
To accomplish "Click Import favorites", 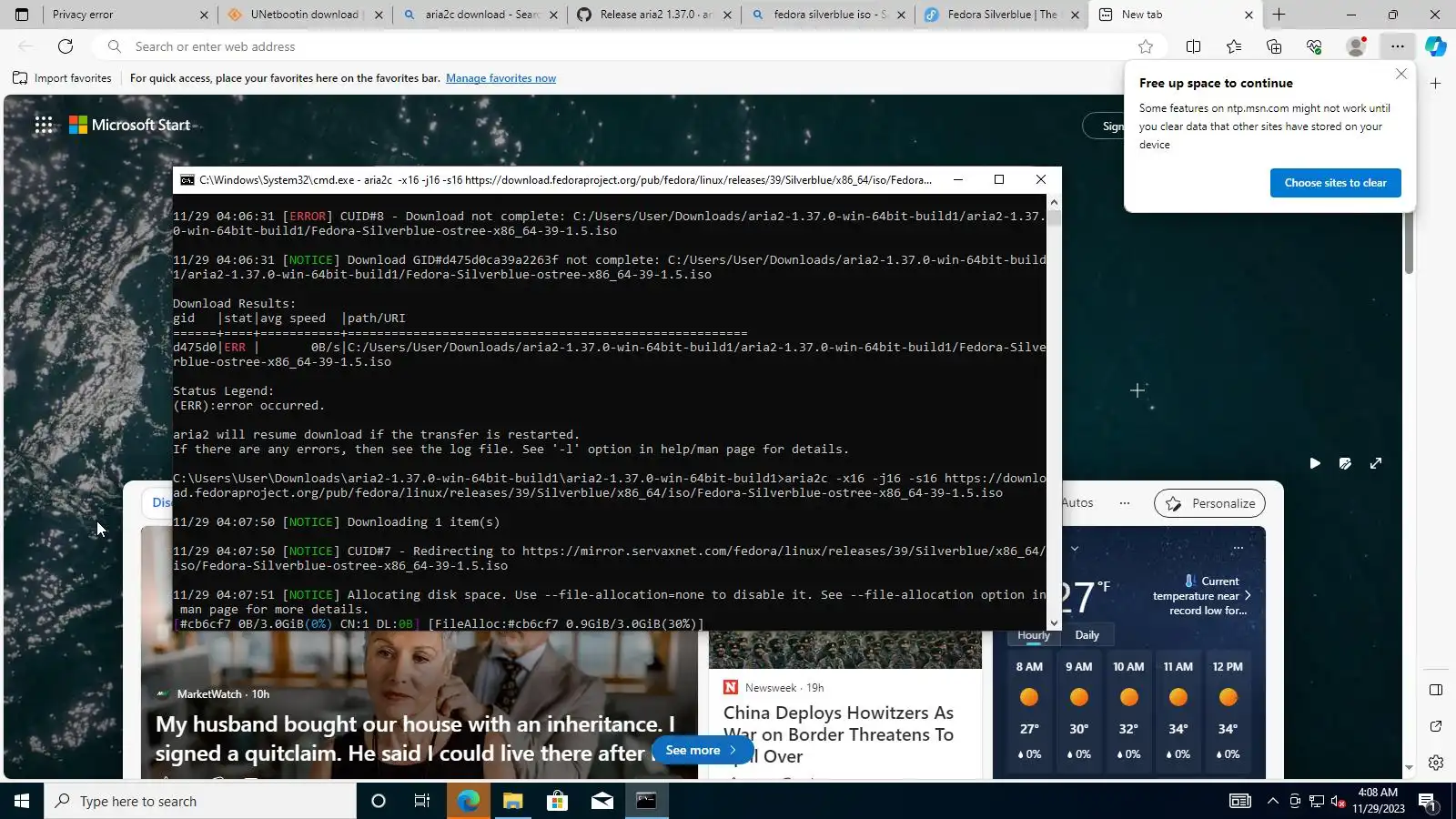I will [x=62, y=78].
